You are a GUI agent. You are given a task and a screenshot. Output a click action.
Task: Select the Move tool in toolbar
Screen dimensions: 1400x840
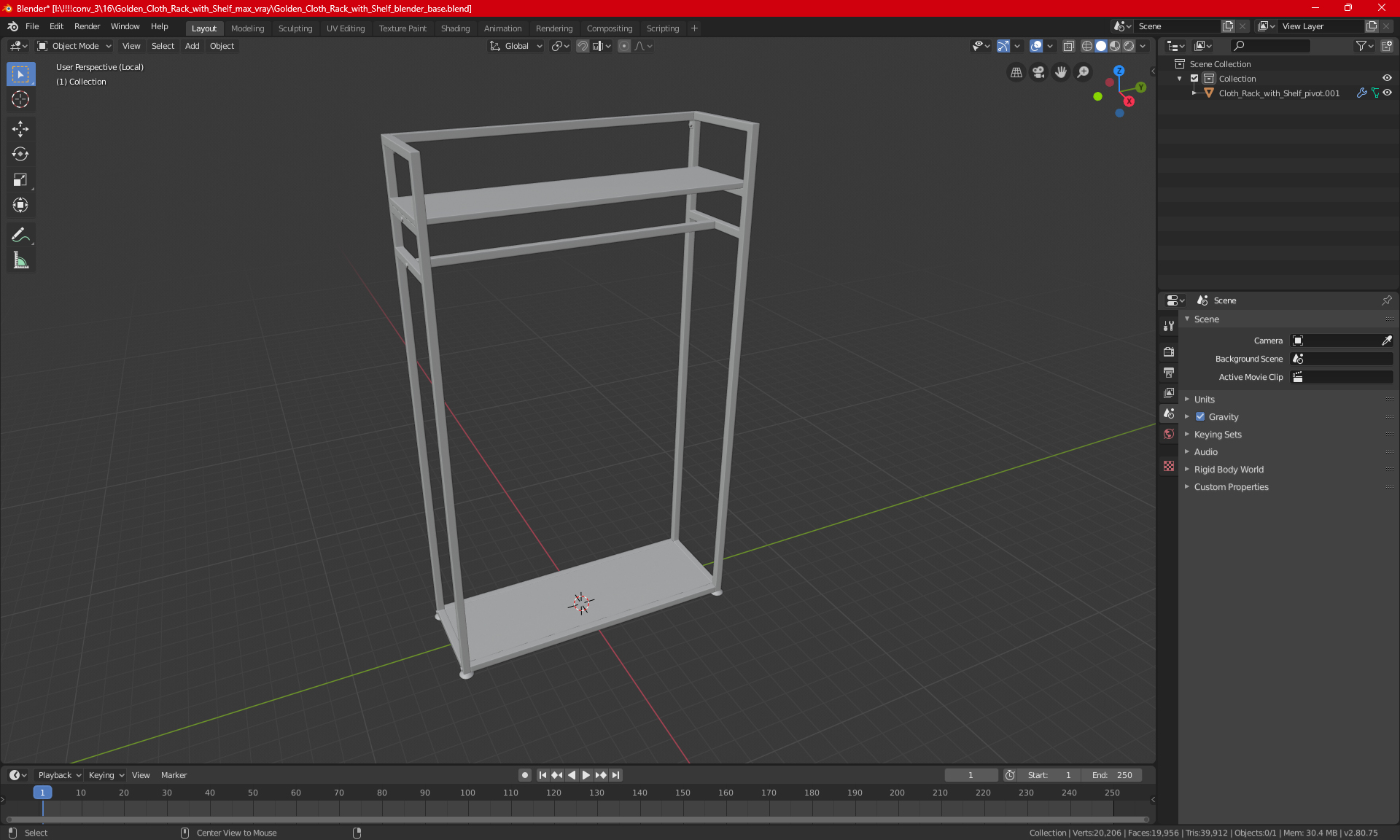click(x=20, y=126)
